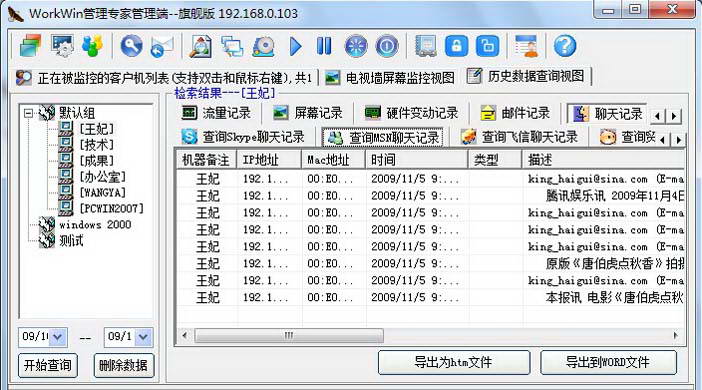Viewport: 702px width, 390px height.
Task: Click the disc drive toolbar icon
Action: [x=263, y=47]
